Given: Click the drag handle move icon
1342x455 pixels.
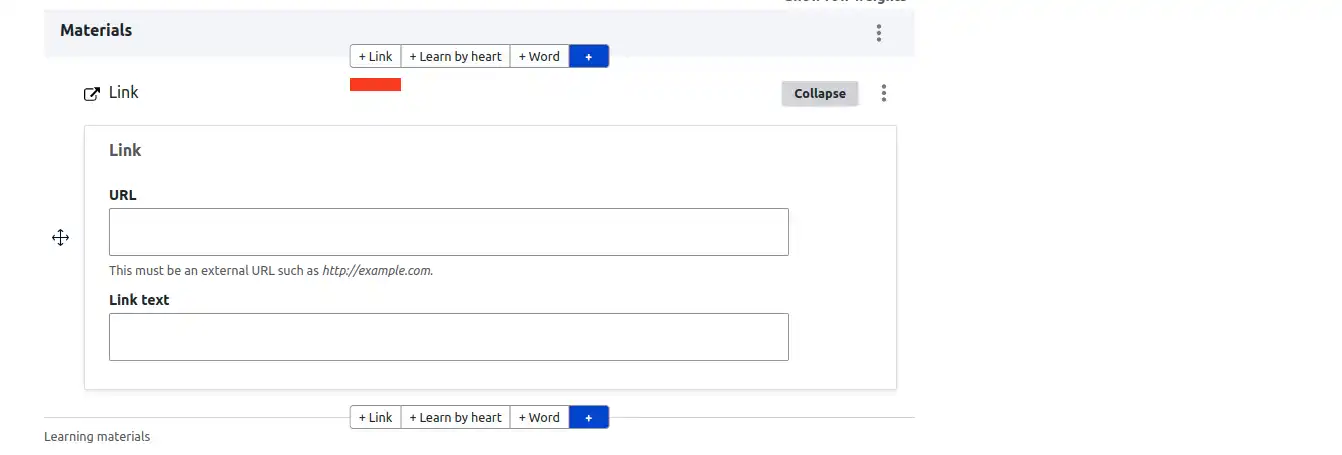Looking at the screenshot, I should (x=60, y=238).
